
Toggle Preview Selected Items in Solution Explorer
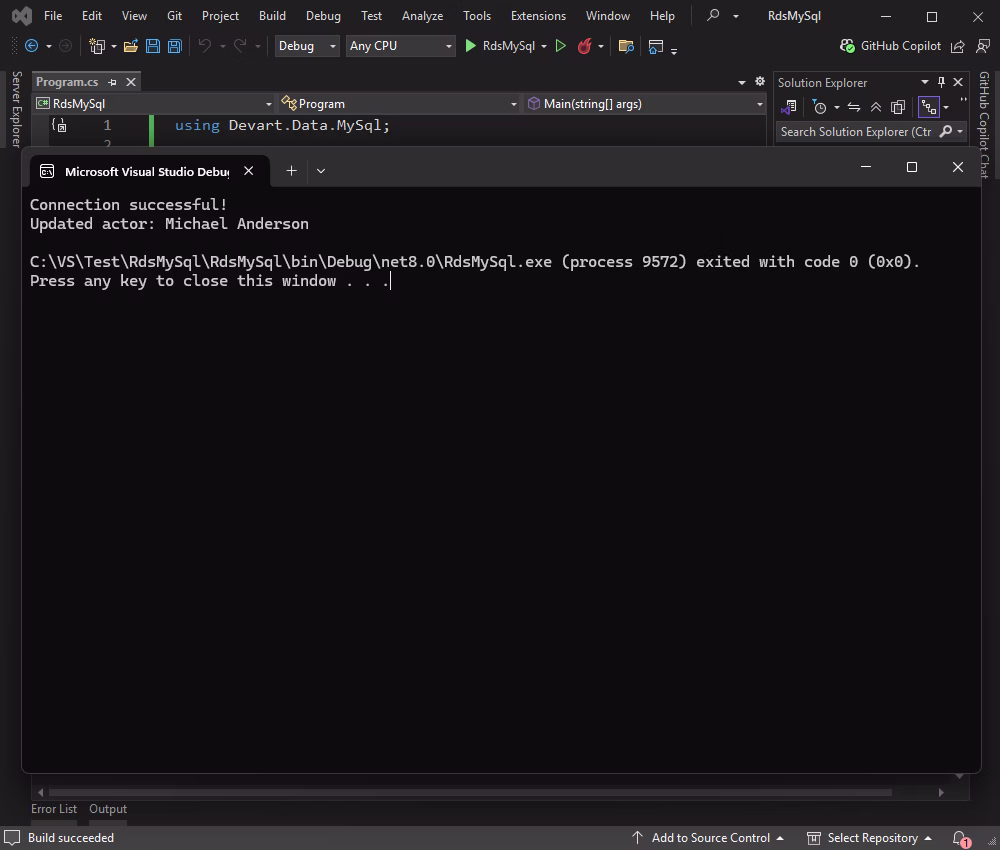click(897, 107)
